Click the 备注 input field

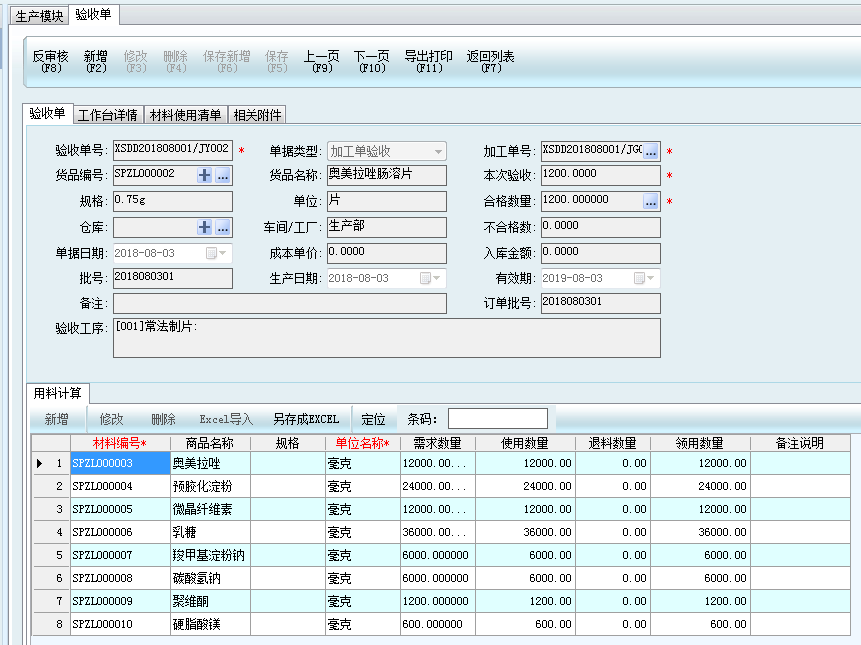pos(280,304)
